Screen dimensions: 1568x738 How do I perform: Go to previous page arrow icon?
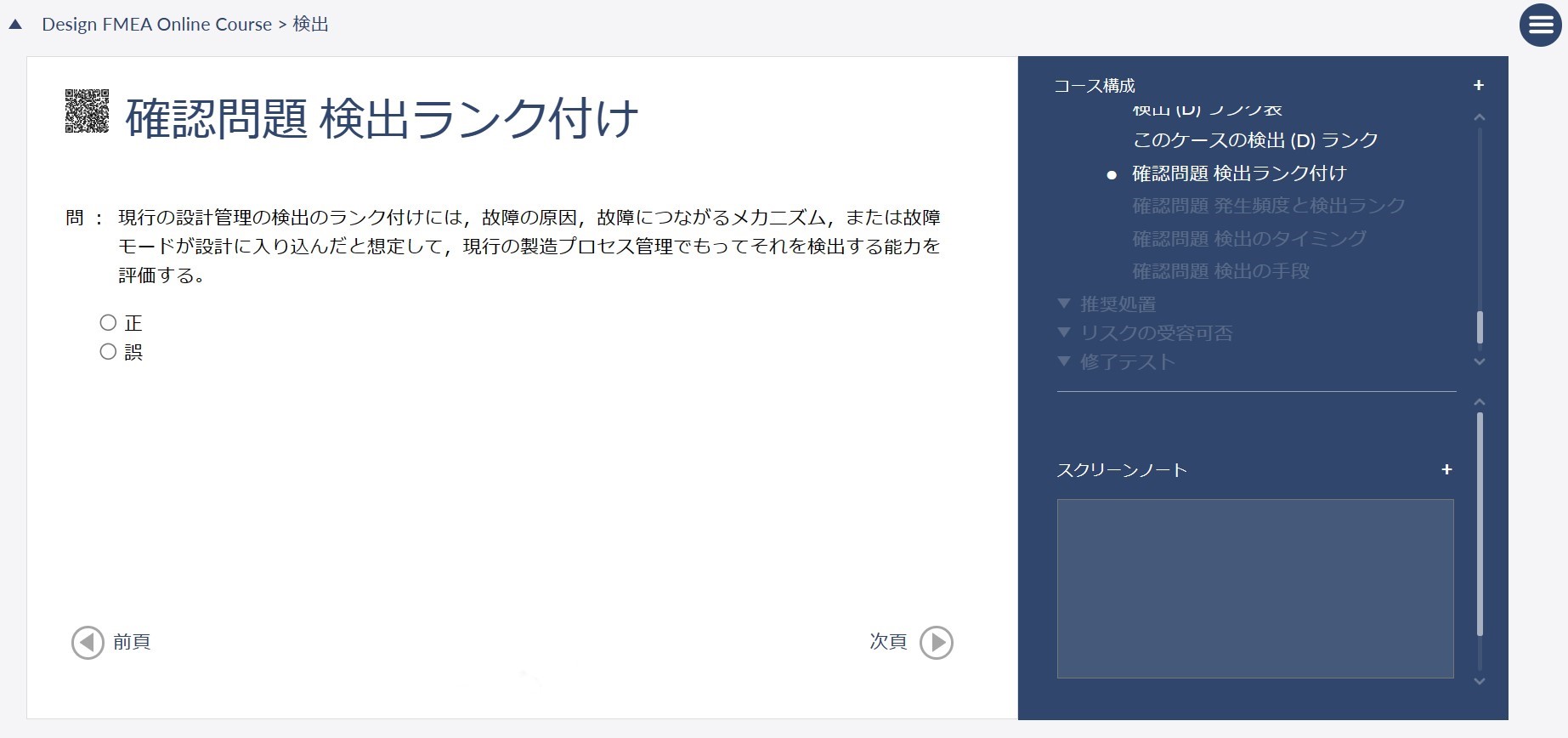pos(88,643)
